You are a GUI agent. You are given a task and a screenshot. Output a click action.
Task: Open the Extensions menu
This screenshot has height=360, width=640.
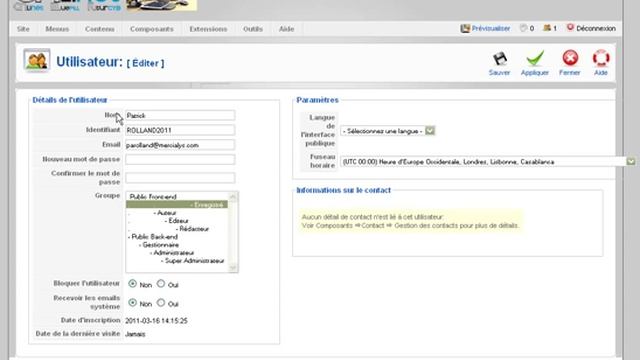click(x=208, y=29)
